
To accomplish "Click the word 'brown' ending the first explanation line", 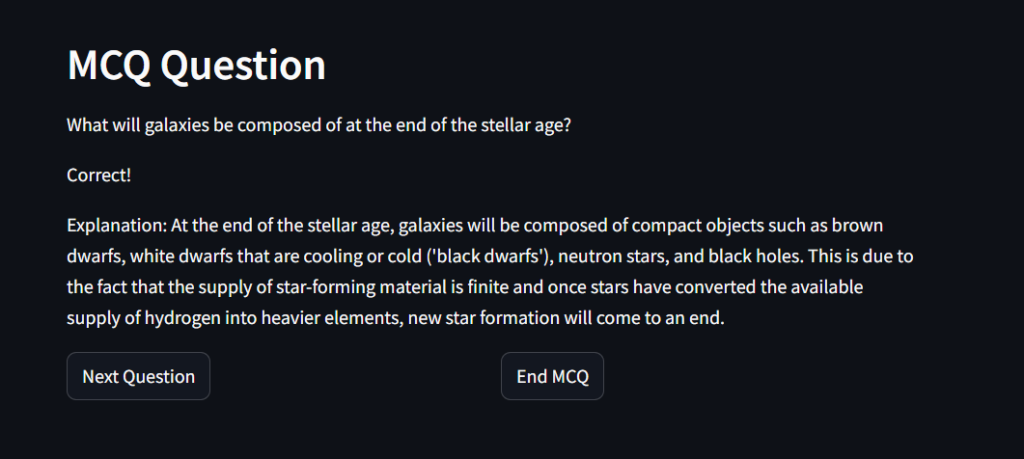I will point(858,227).
